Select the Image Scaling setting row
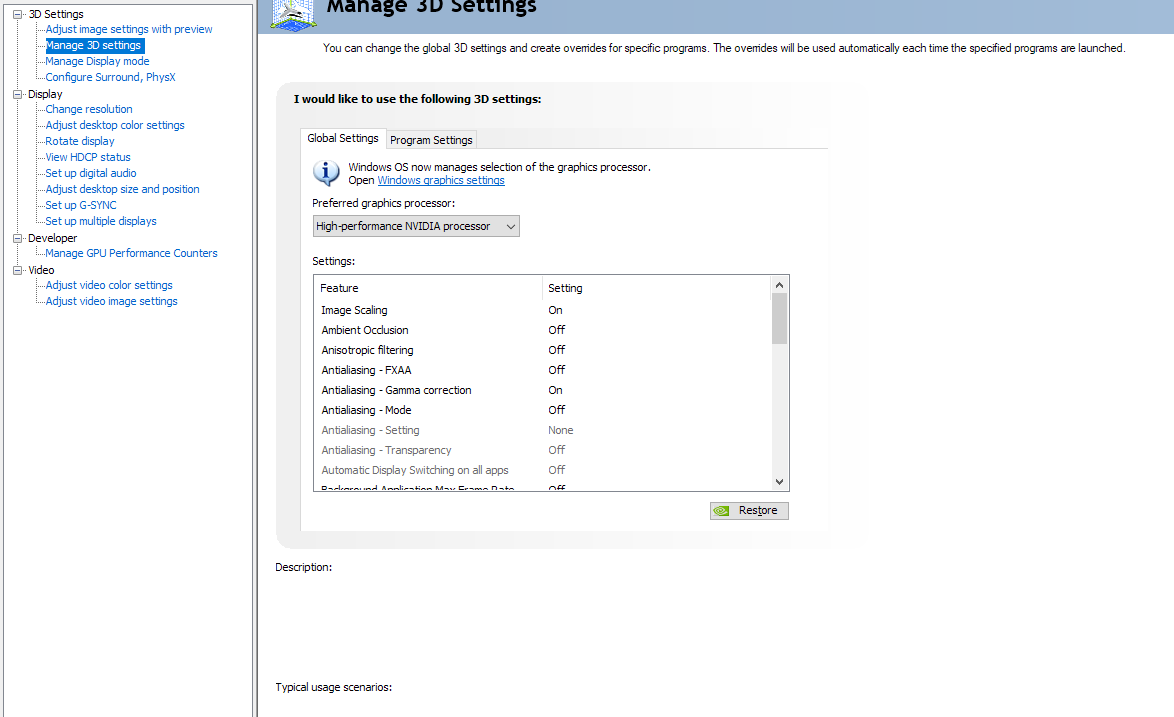This screenshot has width=1174, height=717. tap(354, 310)
